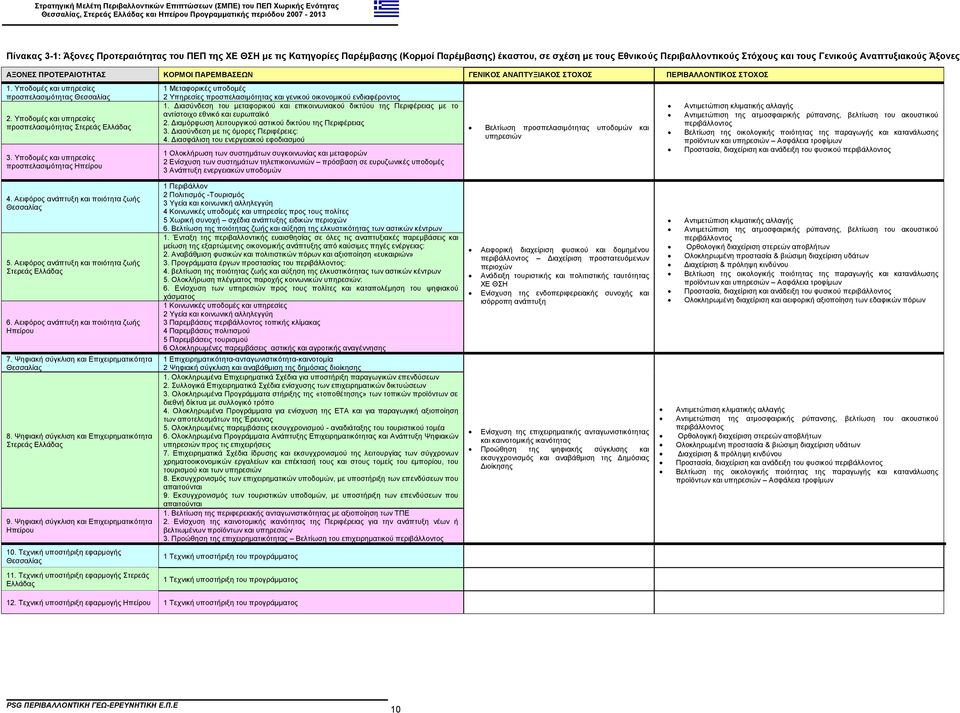Click "2 Υπηρεσίες προσπελασιμότητας και γενικού οικονομικού ενδιαφέροντος"
Image resolution: width=960 pixels, height=713 pixels.
tap(281, 97)
